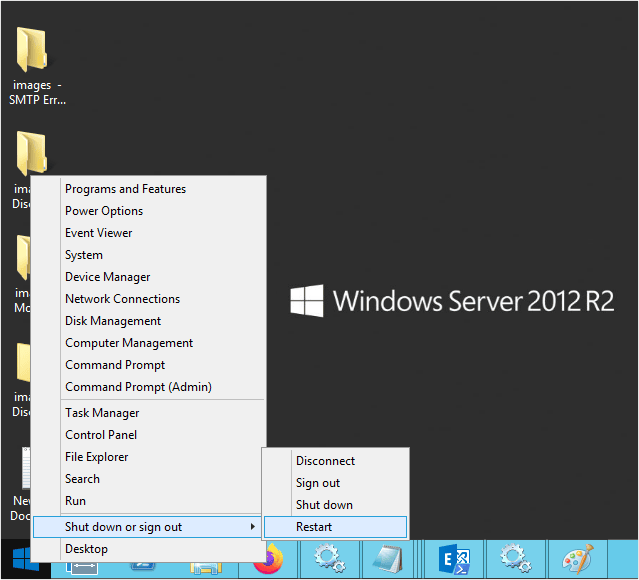Click Restart in the submenu
Image resolution: width=639 pixels, height=580 pixels.
[x=335, y=527]
